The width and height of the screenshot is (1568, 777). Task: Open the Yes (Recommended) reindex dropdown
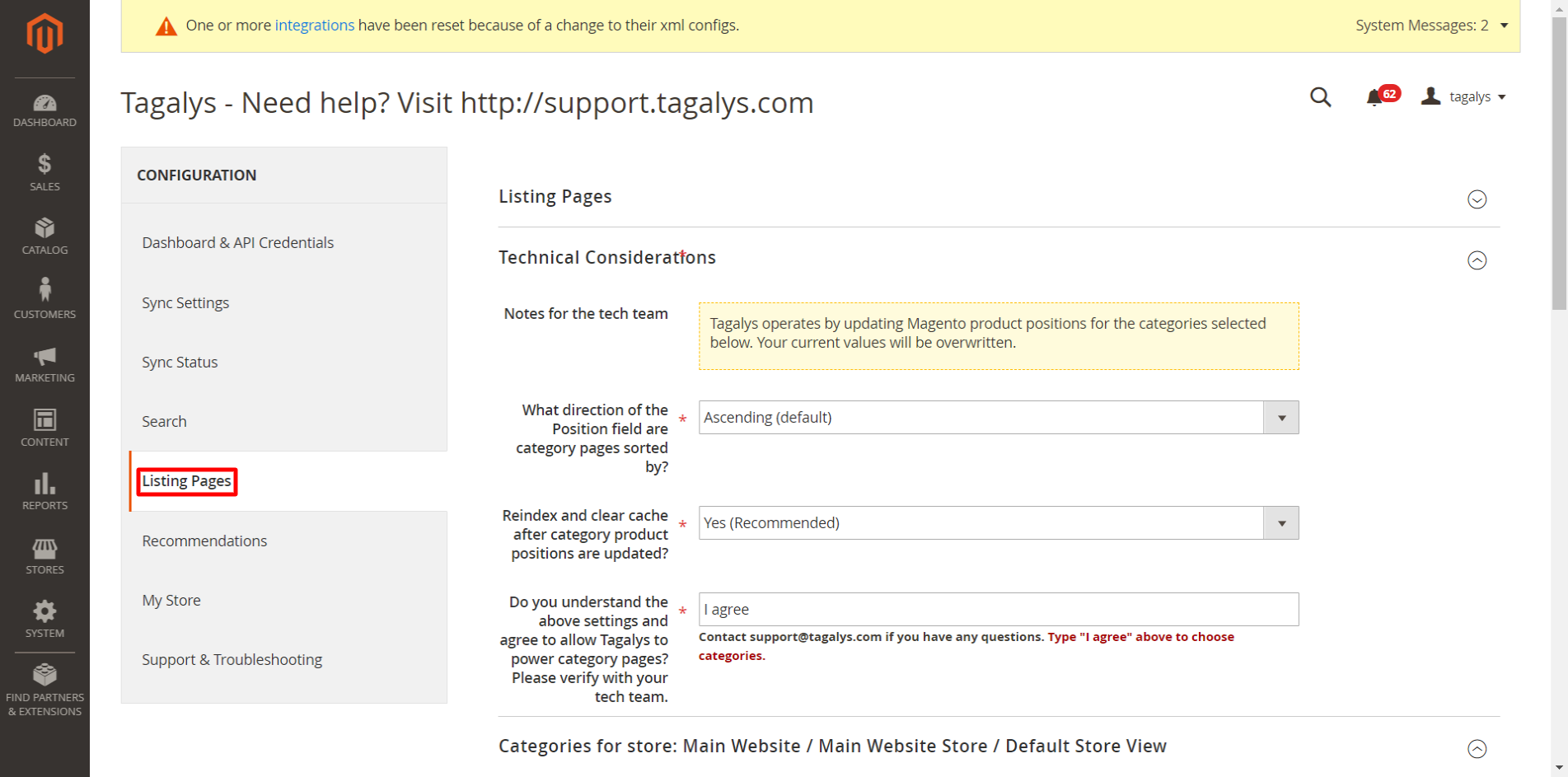[999, 523]
